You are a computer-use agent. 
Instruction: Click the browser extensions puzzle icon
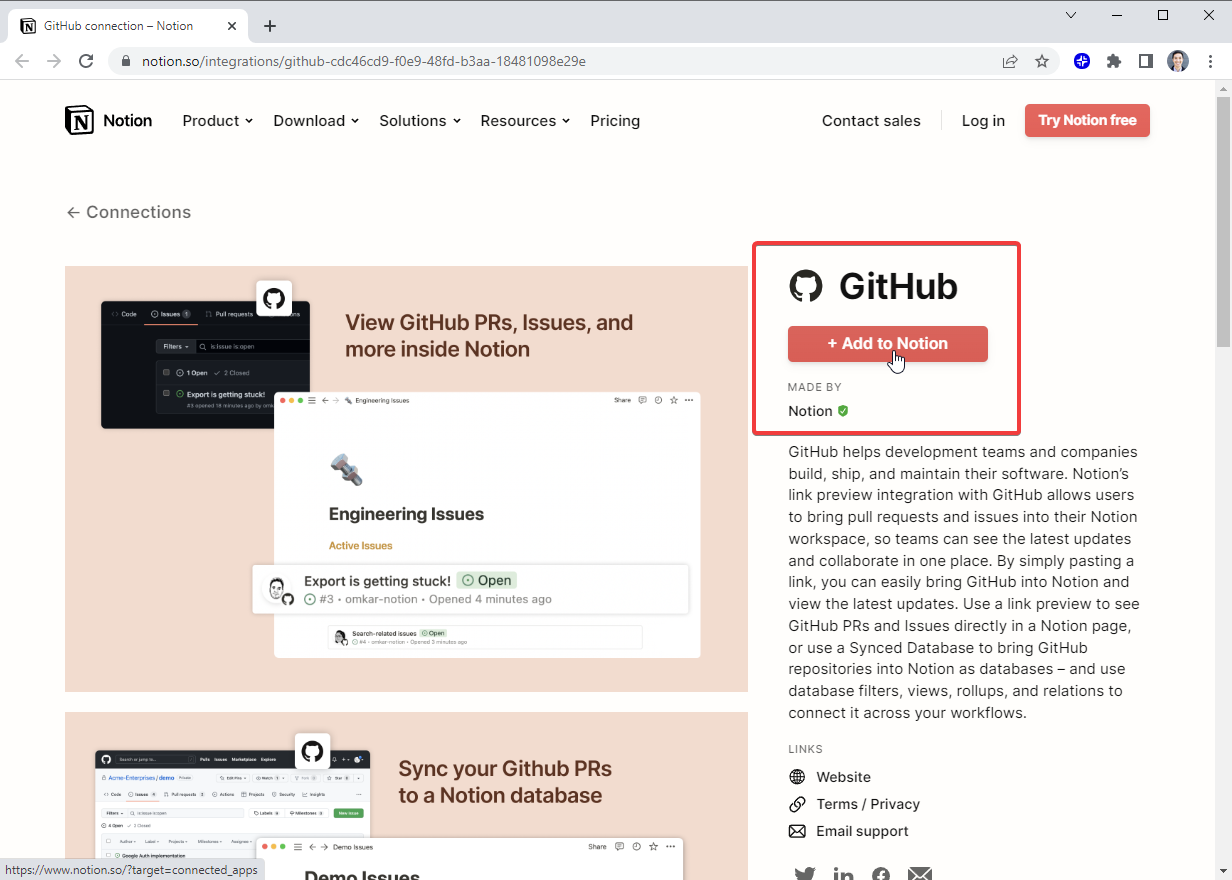1114,61
